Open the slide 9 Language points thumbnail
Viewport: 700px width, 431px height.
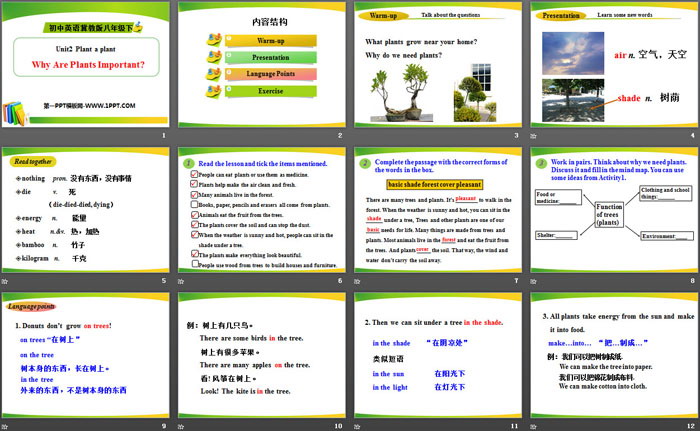point(87,362)
